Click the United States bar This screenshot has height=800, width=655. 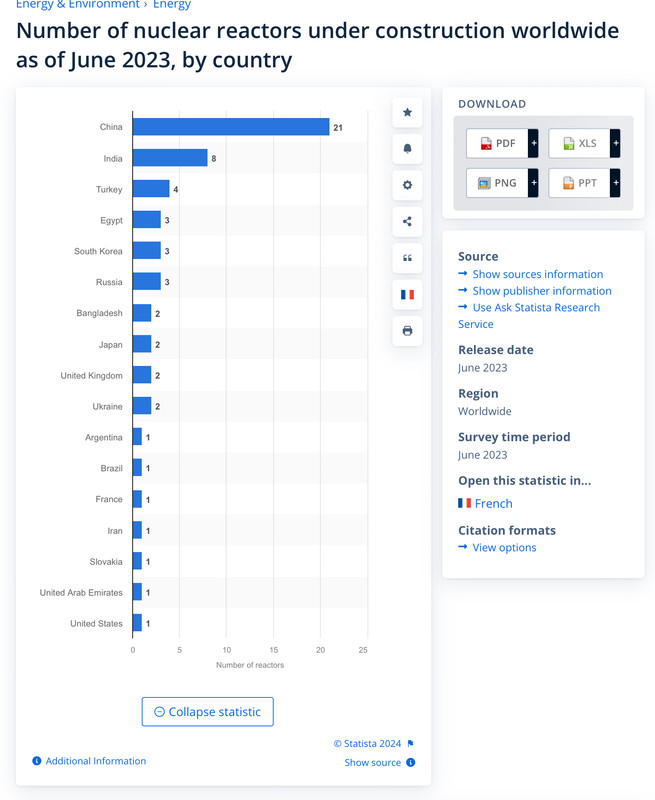tap(137, 622)
